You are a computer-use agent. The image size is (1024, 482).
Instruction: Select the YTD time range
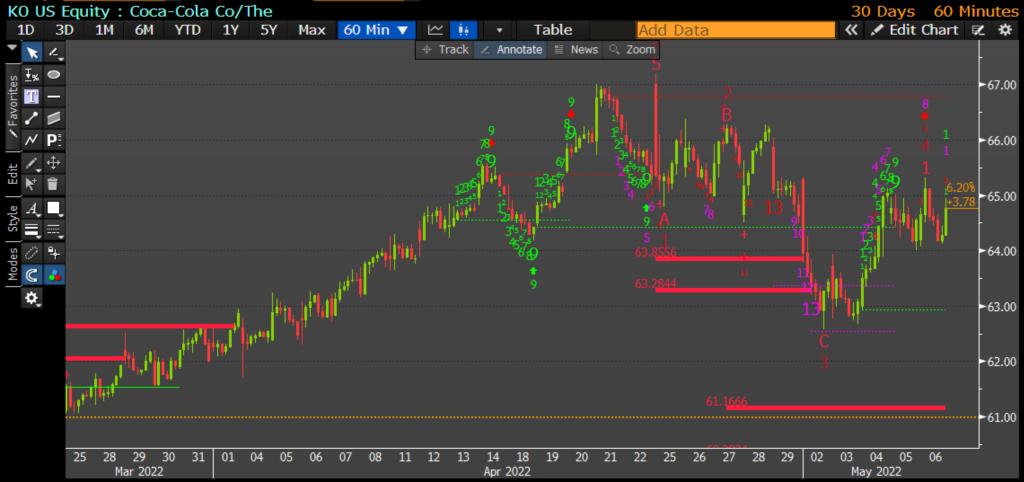pos(189,30)
